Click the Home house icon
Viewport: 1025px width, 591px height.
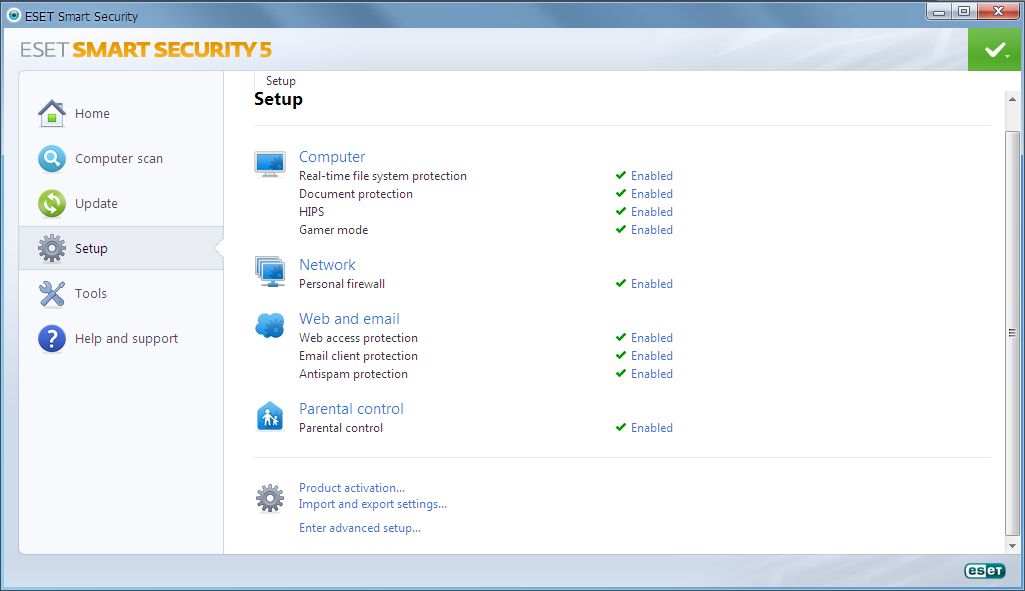pyautogui.click(x=52, y=113)
